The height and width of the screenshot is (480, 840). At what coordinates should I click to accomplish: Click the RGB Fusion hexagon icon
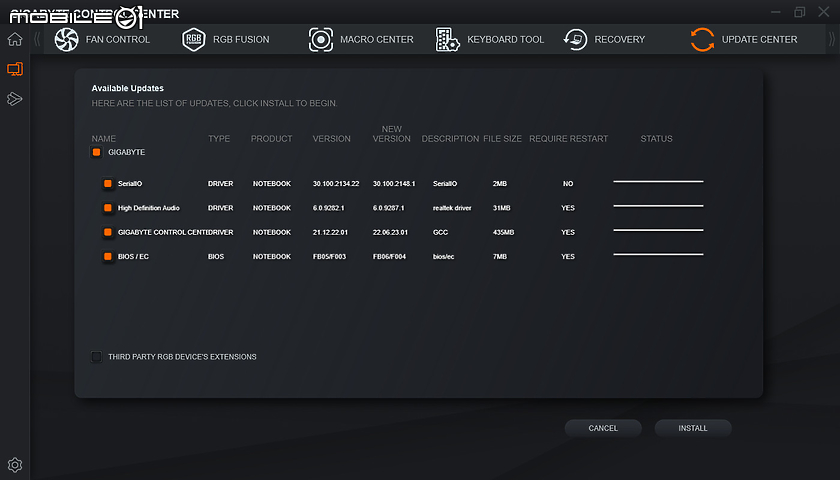pyautogui.click(x=193, y=40)
